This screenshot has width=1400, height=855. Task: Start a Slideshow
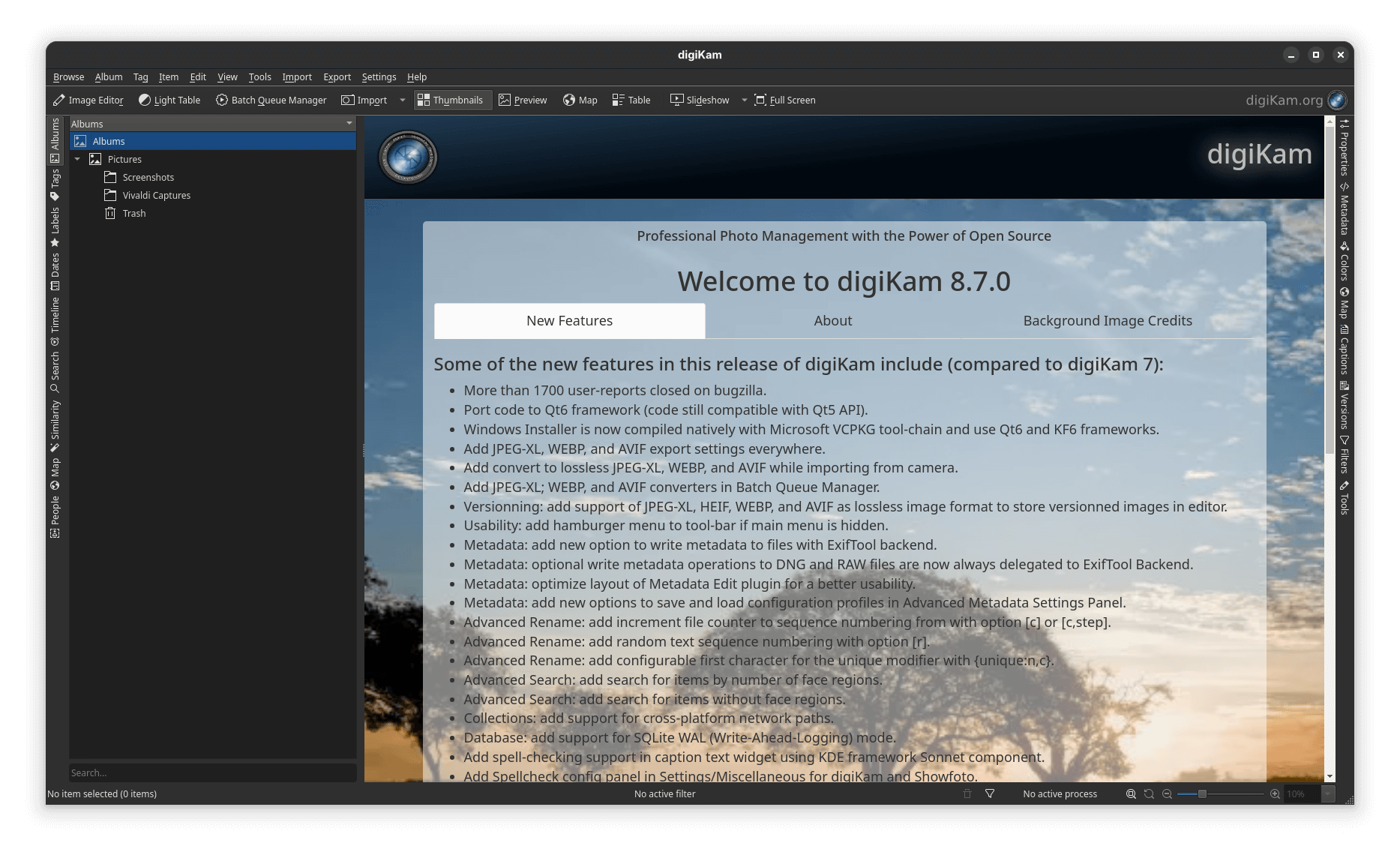pyautogui.click(x=698, y=100)
